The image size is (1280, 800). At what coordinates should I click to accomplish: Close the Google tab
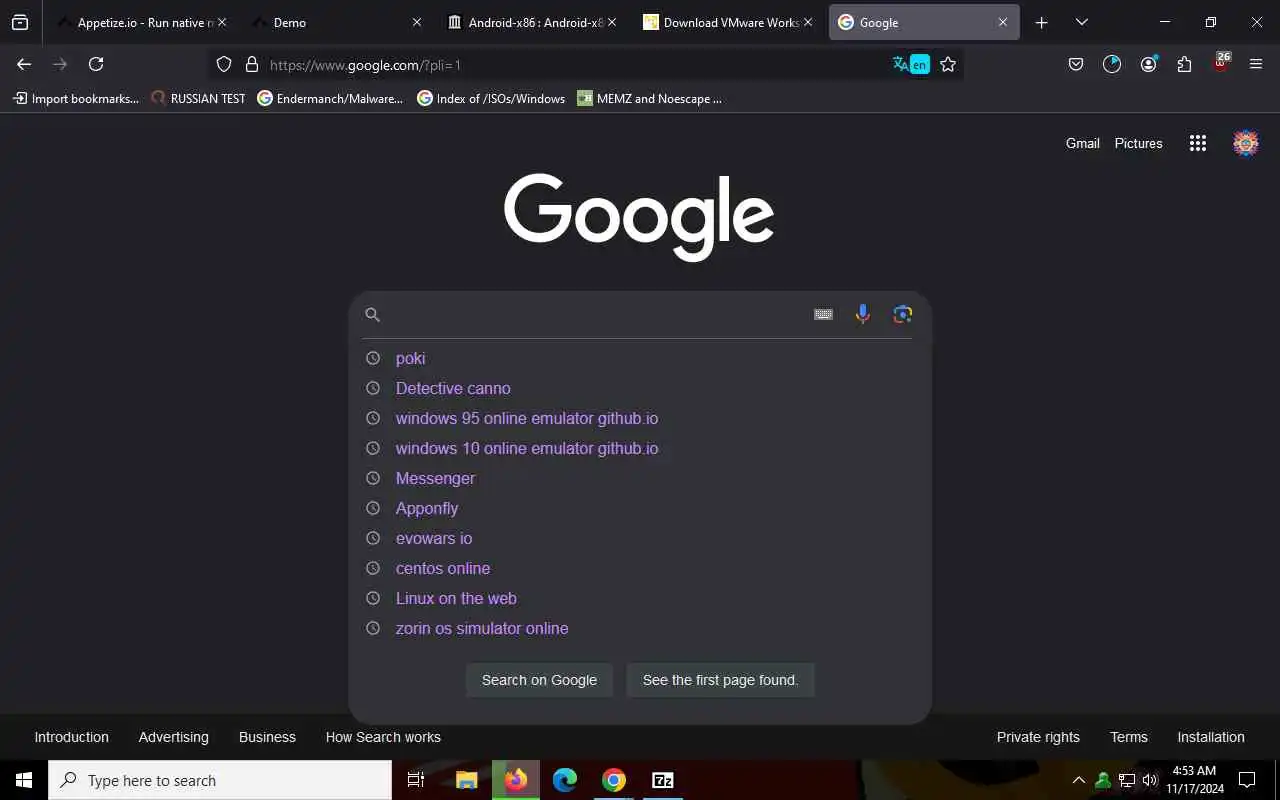coord(1003,22)
